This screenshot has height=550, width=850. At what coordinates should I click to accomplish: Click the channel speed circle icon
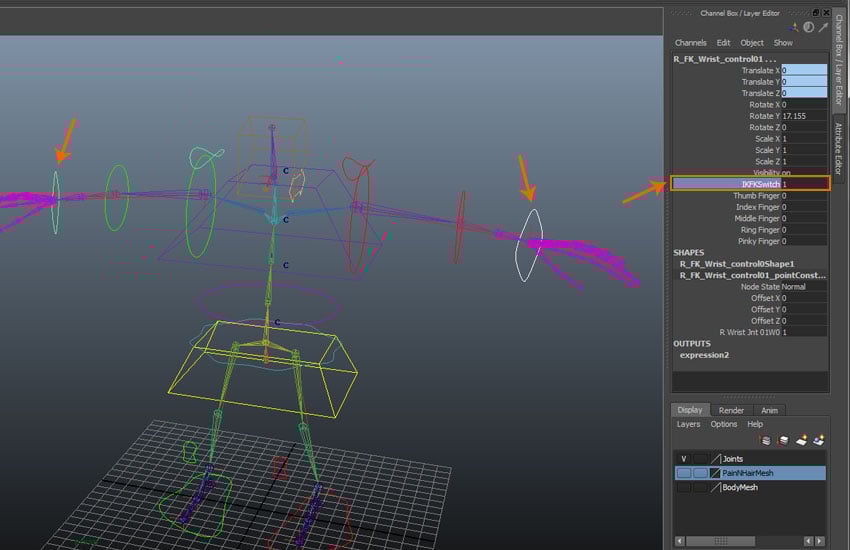[x=808, y=27]
